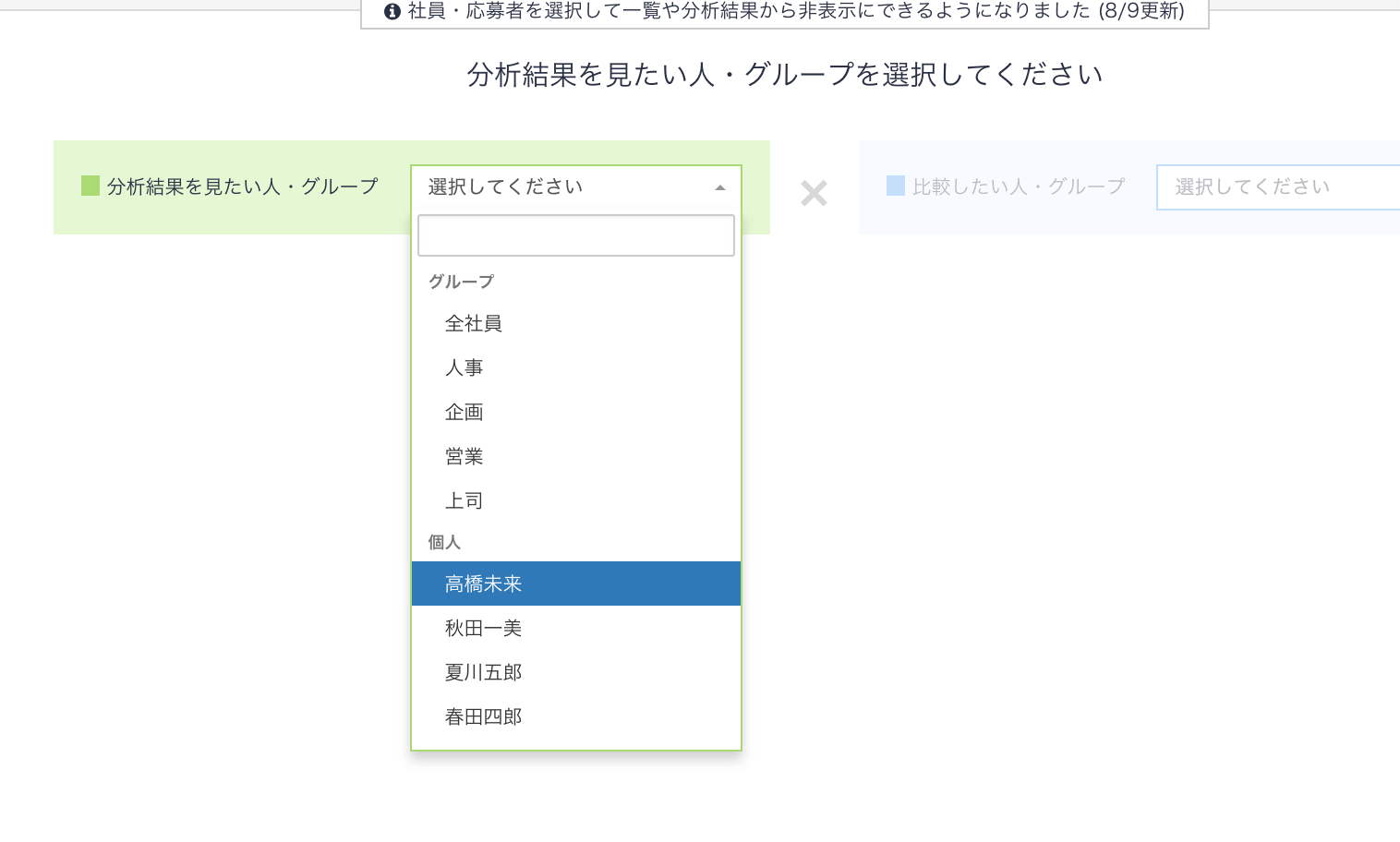Viewport: 1400px width, 842px height.
Task: Collapse the open dropdown via its arrow
Action: coord(720,187)
